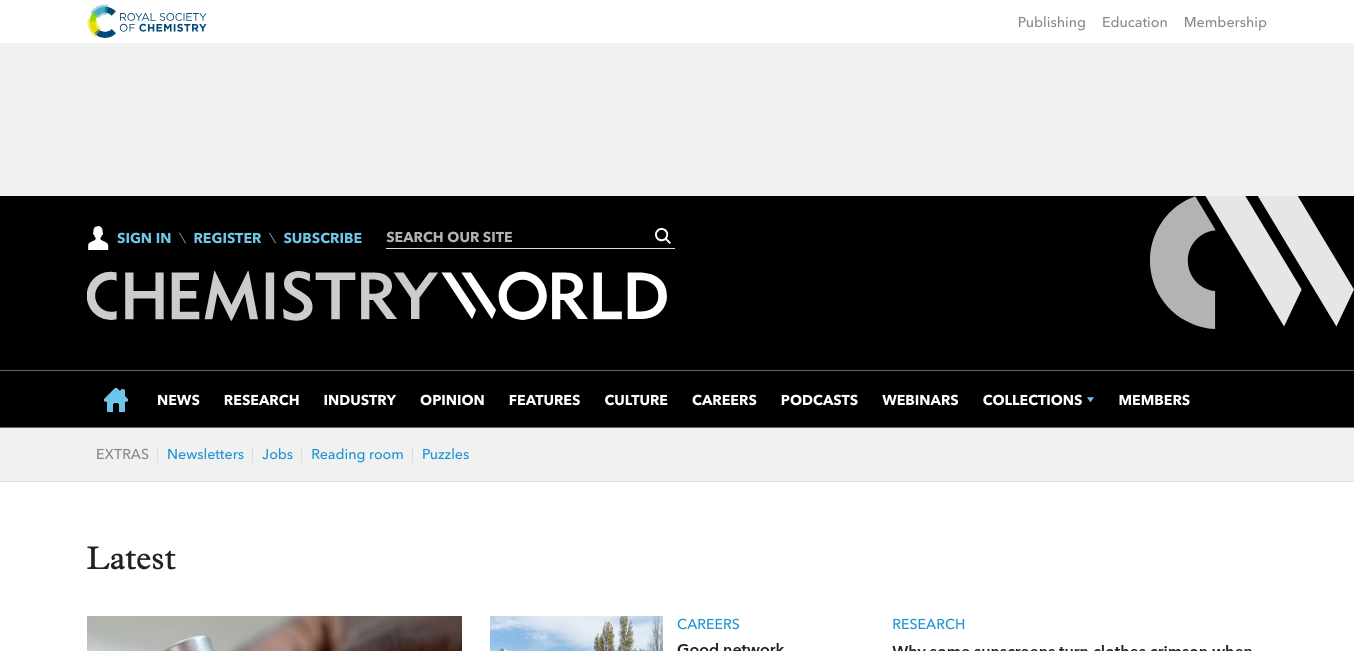The image size is (1366, 651).
Task: Open the first Latest article image
Action: click(274, 633)
